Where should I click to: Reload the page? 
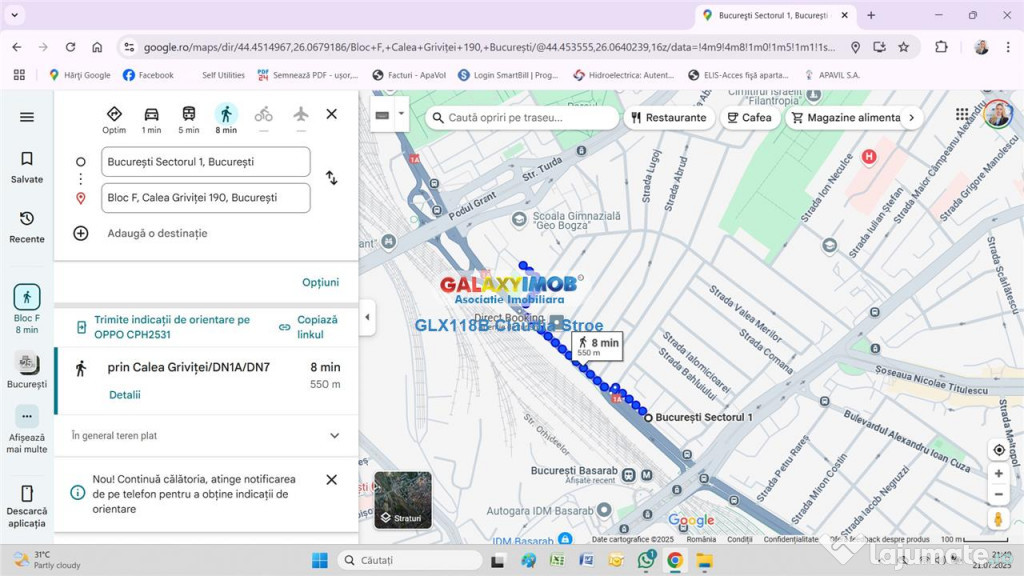click(71, 47)
